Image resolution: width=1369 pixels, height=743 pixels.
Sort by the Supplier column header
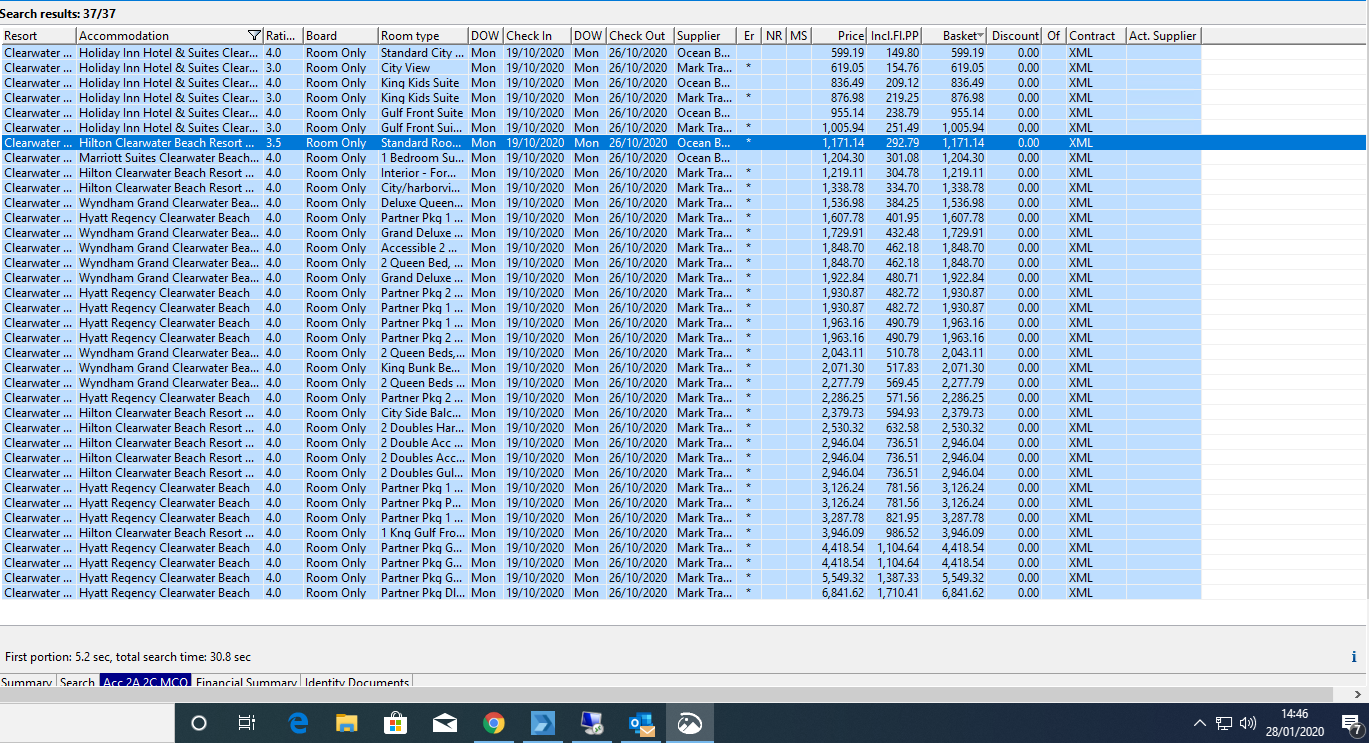(x=705, y=36)
